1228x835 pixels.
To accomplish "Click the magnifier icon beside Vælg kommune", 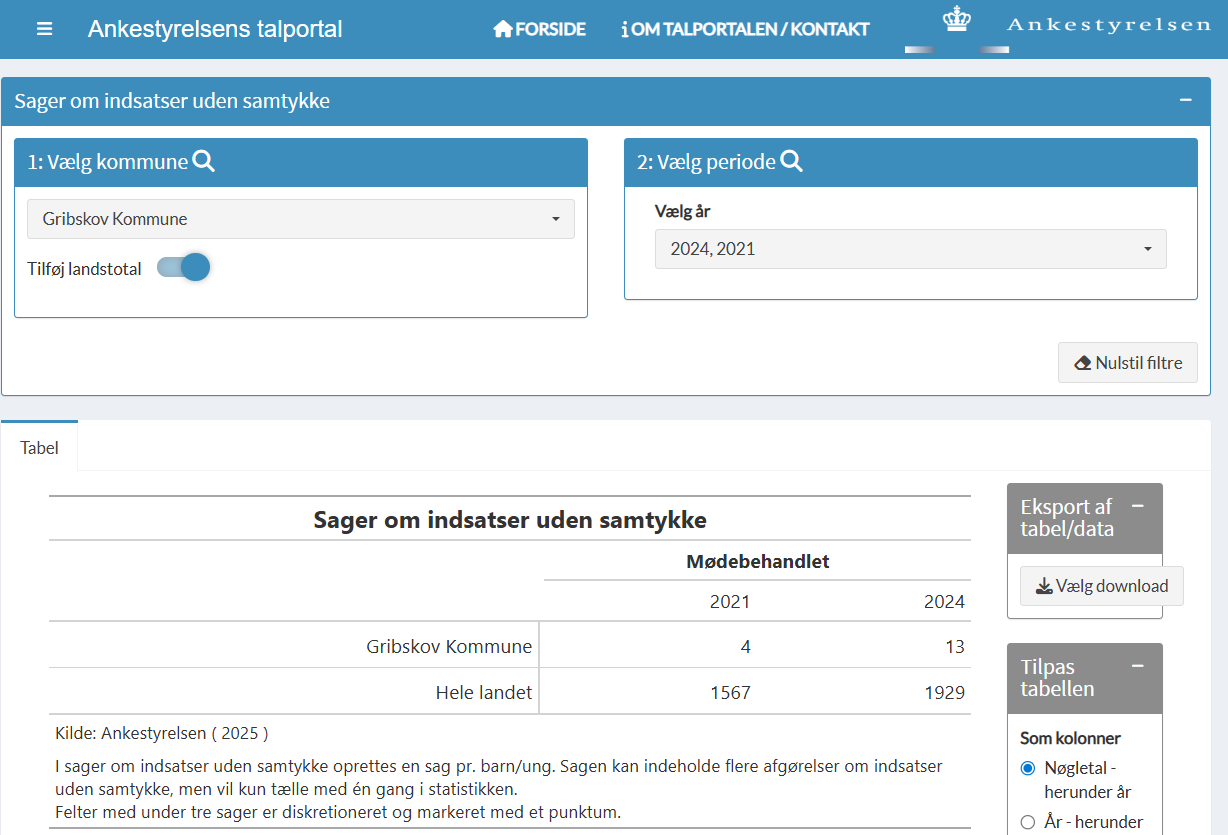I will coord(204,161).
